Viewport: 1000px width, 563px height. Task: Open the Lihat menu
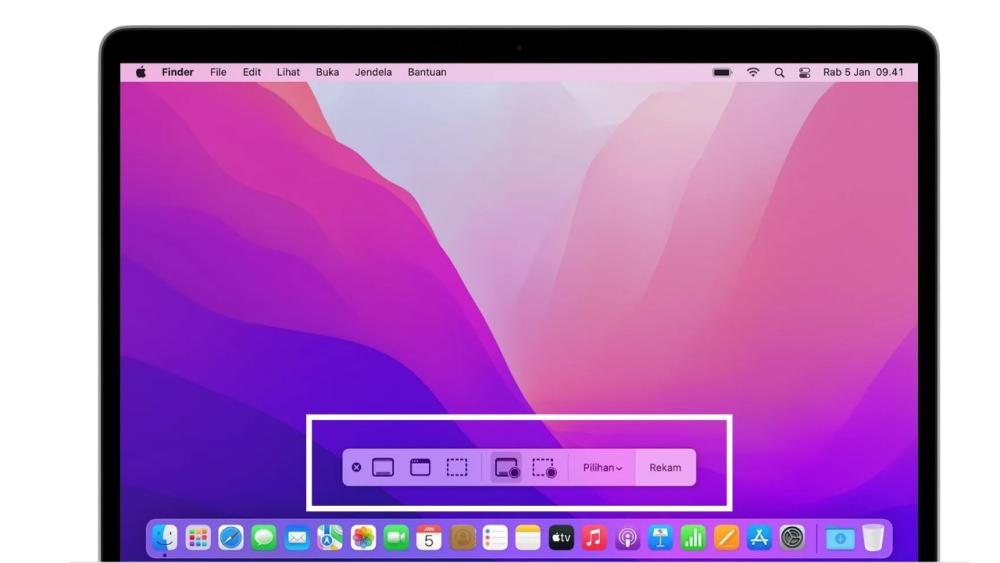(288, 73)
